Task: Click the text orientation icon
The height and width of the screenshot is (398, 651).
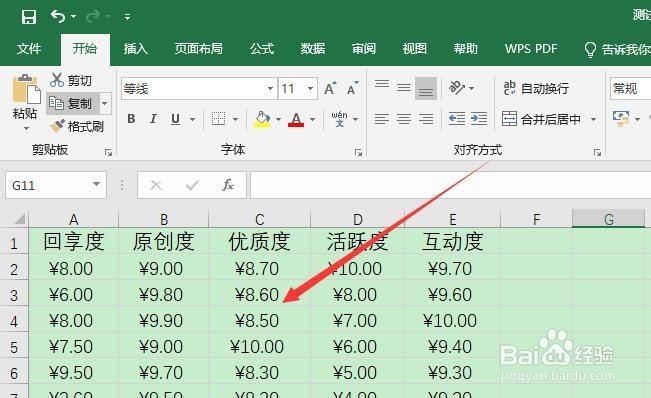Action: [457, 88]
